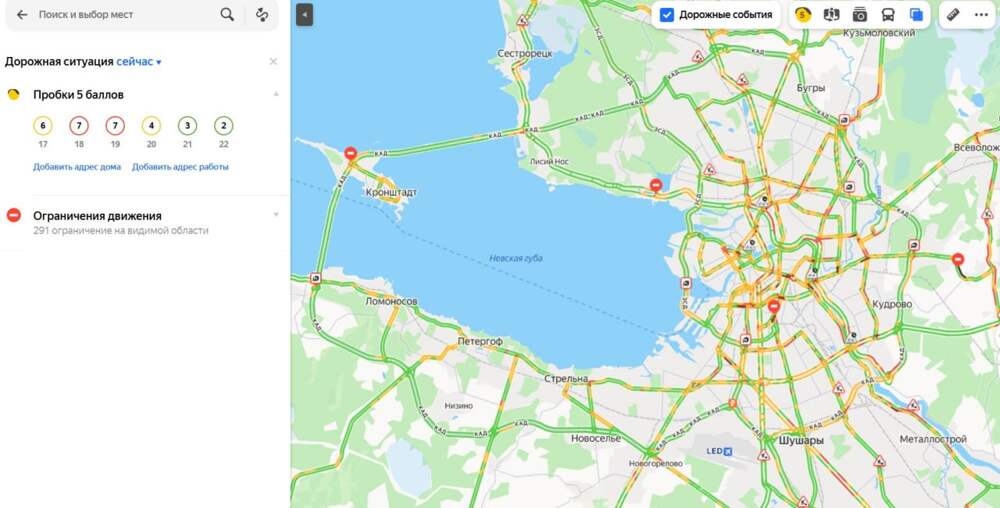Toggle the traffic level 5 indicator icon
1000x508 pixels.
(804, 15)
